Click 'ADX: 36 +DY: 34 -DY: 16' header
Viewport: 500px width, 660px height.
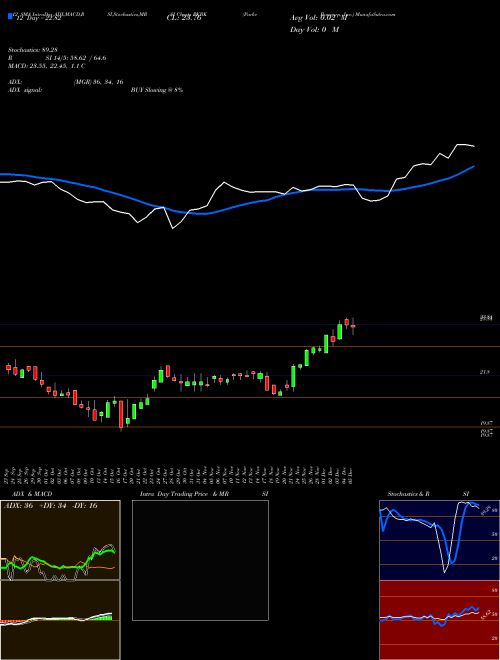[x=51, y=506]
